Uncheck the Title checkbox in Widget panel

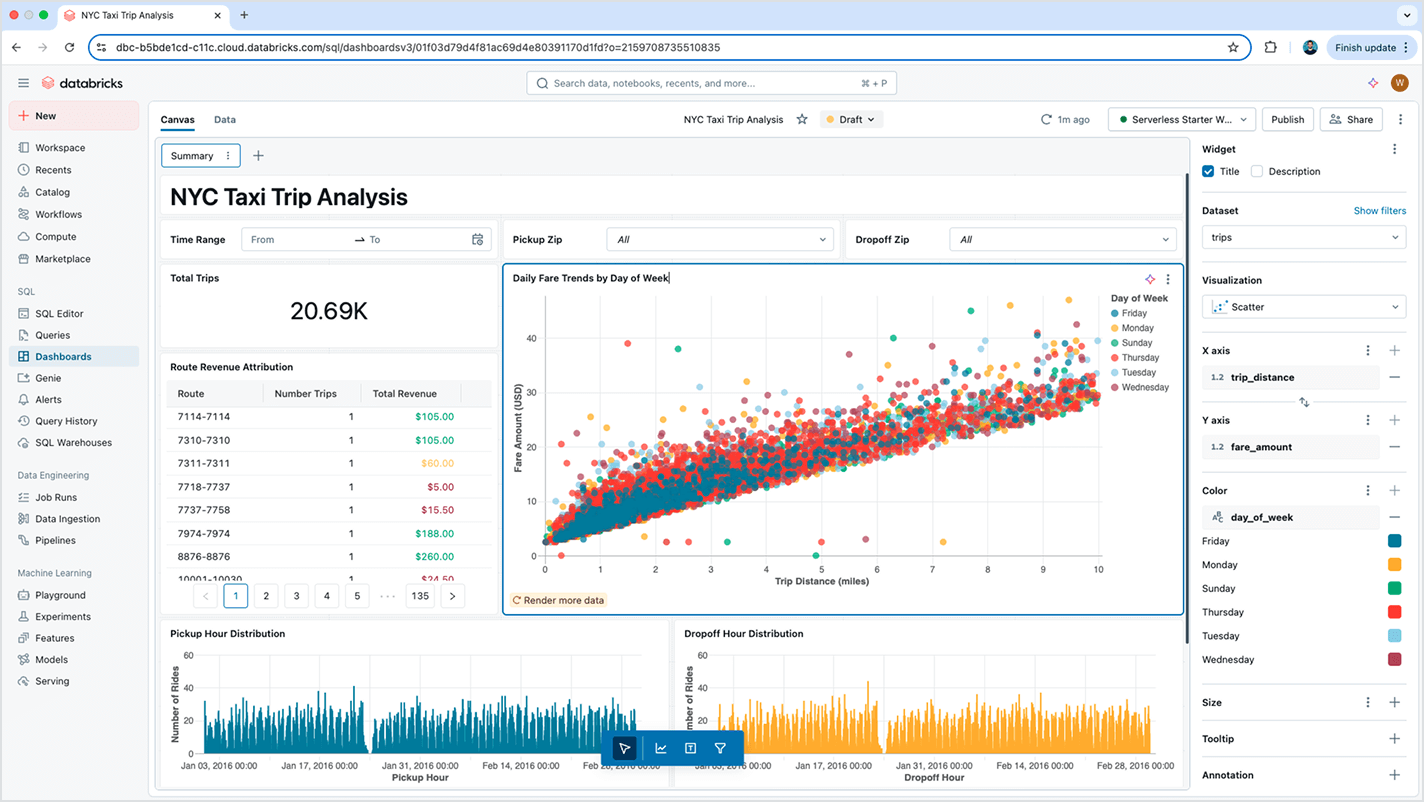1208,171
